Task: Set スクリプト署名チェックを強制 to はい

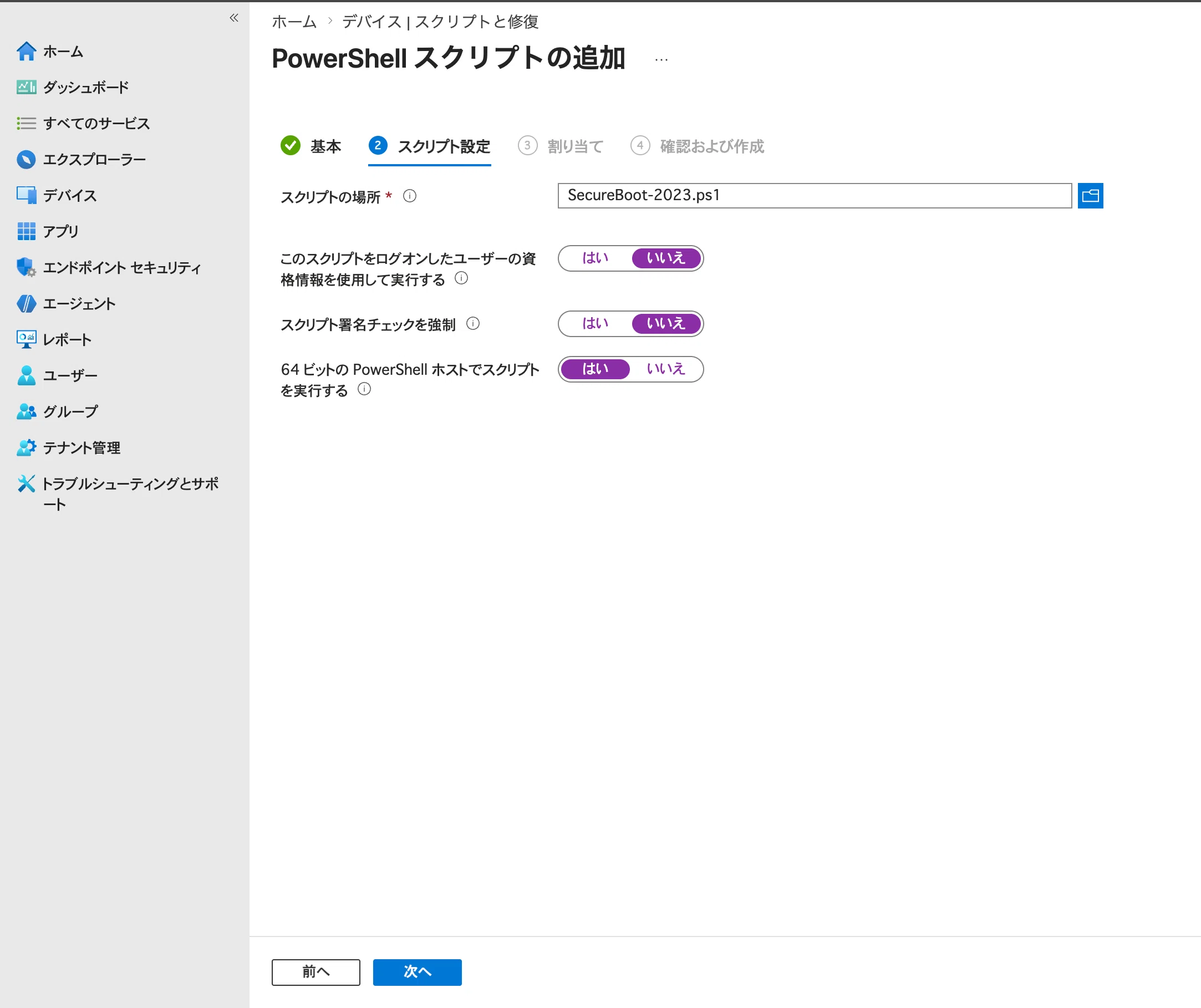Action: (595, 324)
